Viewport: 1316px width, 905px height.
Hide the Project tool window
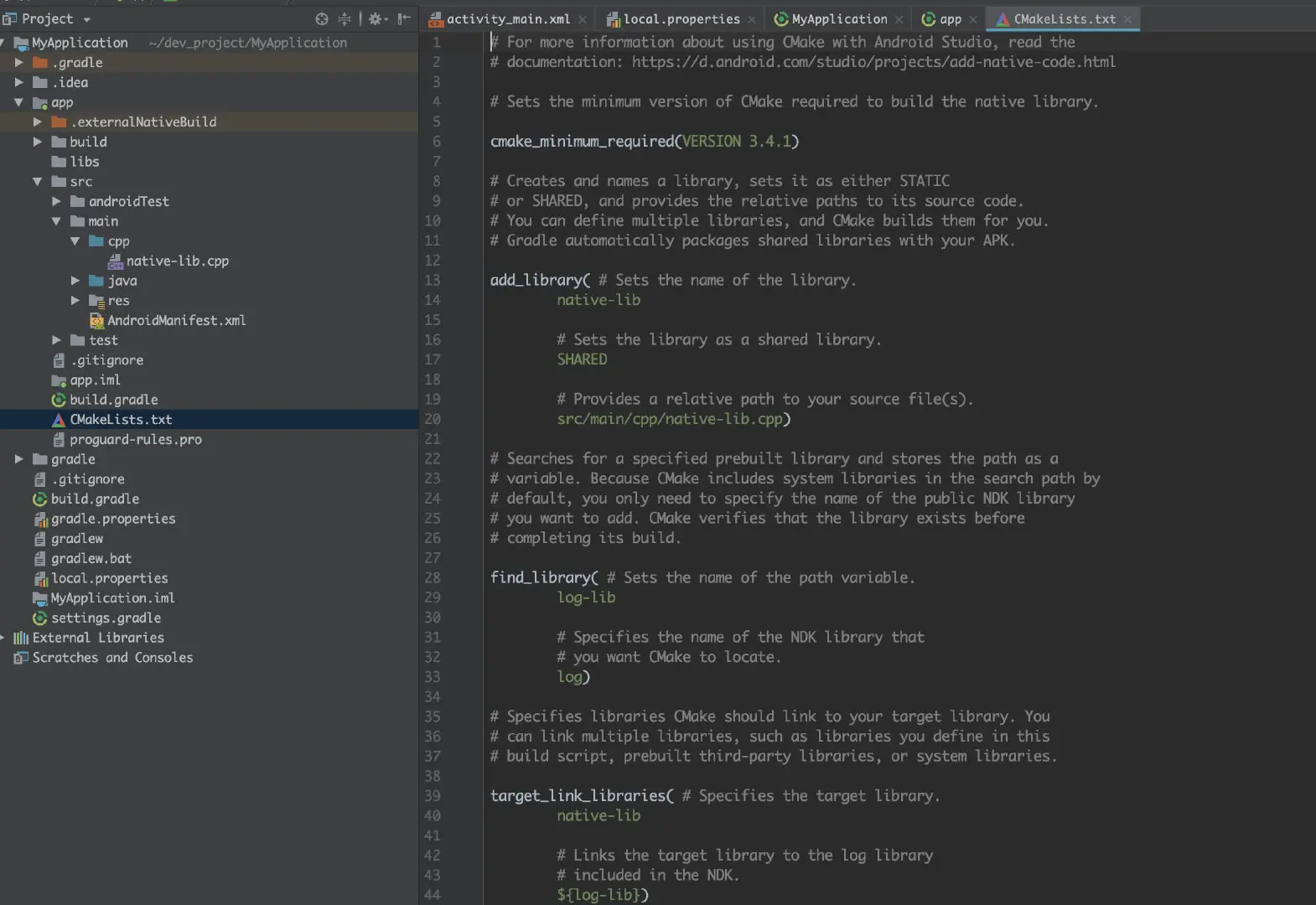coord(404,18)
